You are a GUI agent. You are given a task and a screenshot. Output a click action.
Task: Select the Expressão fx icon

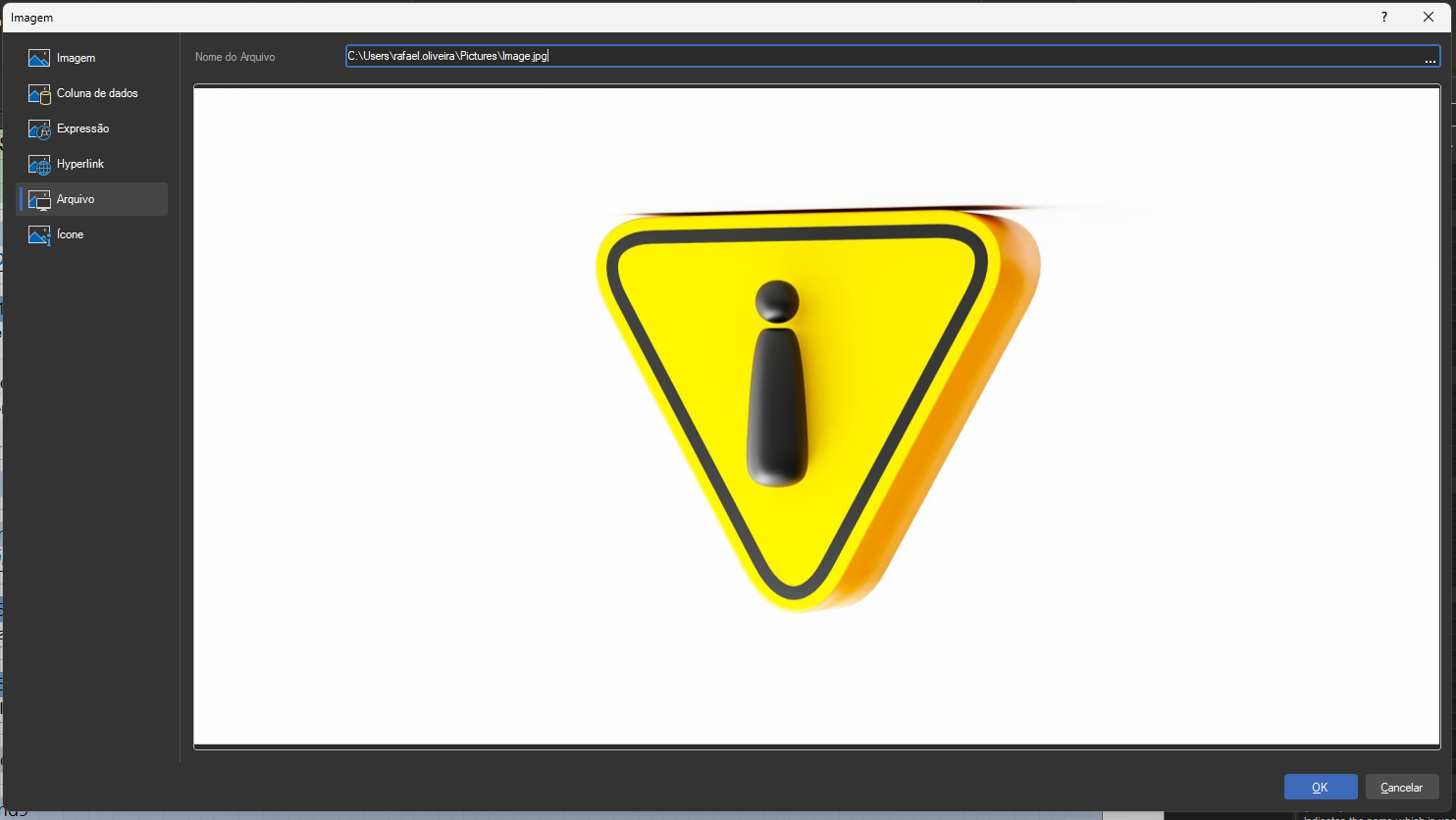pyautogui.click(x=39, y=128)
